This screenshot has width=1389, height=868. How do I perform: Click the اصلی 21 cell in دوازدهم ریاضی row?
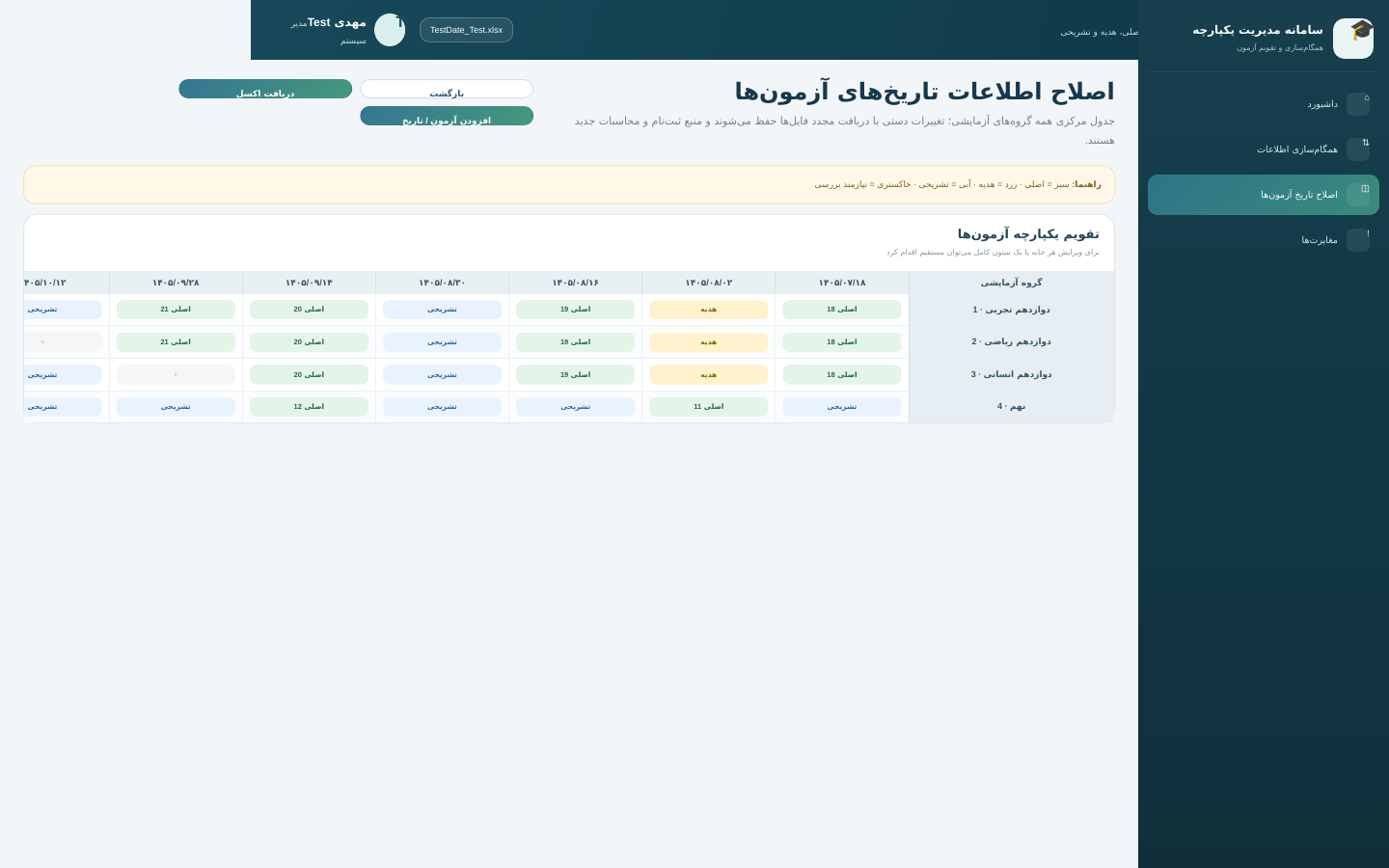pos(176,342)
